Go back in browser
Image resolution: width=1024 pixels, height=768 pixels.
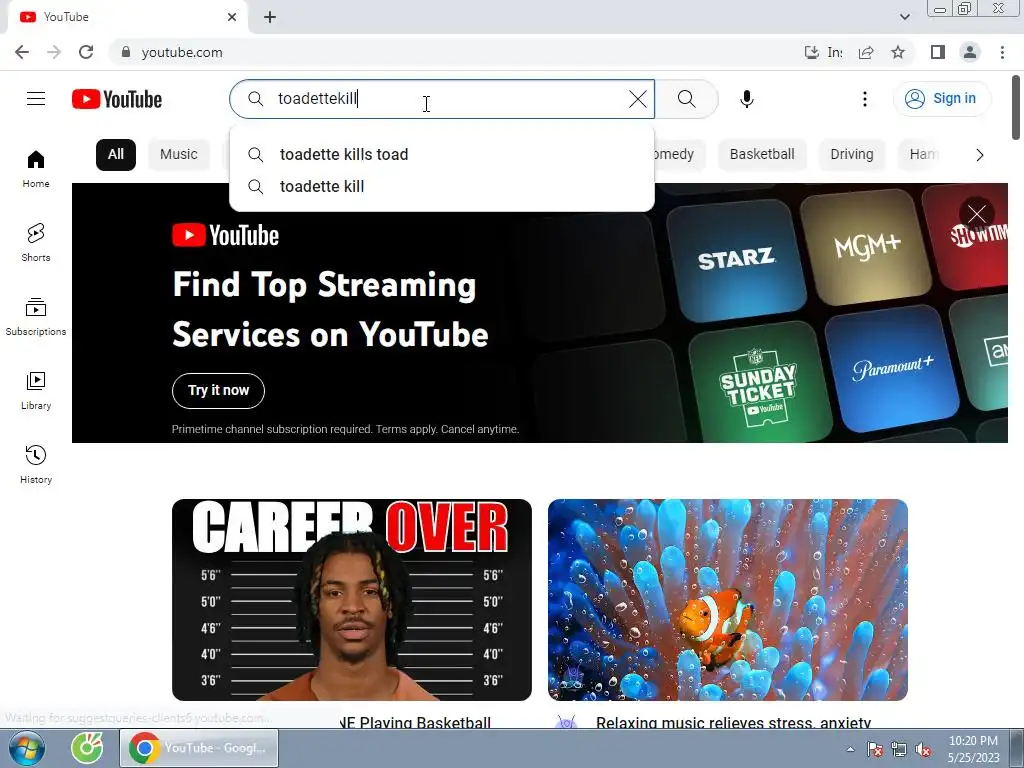coord(22,52)
